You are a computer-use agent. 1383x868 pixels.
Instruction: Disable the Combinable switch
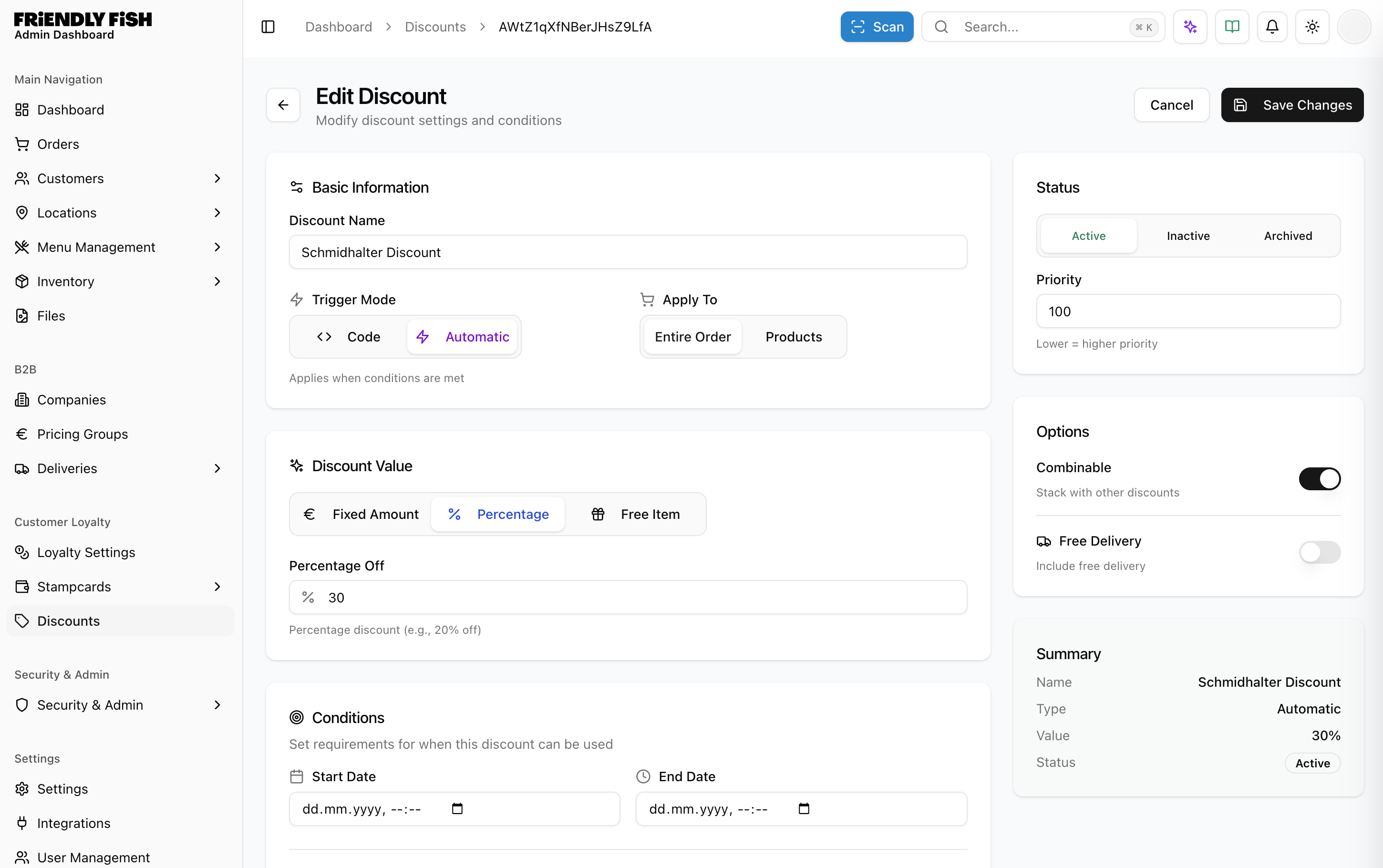pos(1319,479)
